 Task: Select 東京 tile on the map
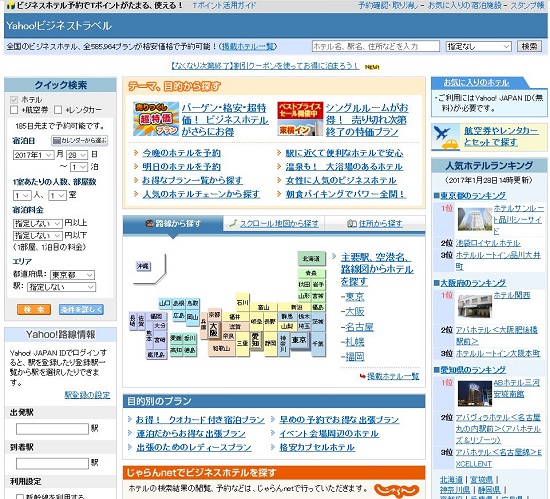[x=299, y=340]
